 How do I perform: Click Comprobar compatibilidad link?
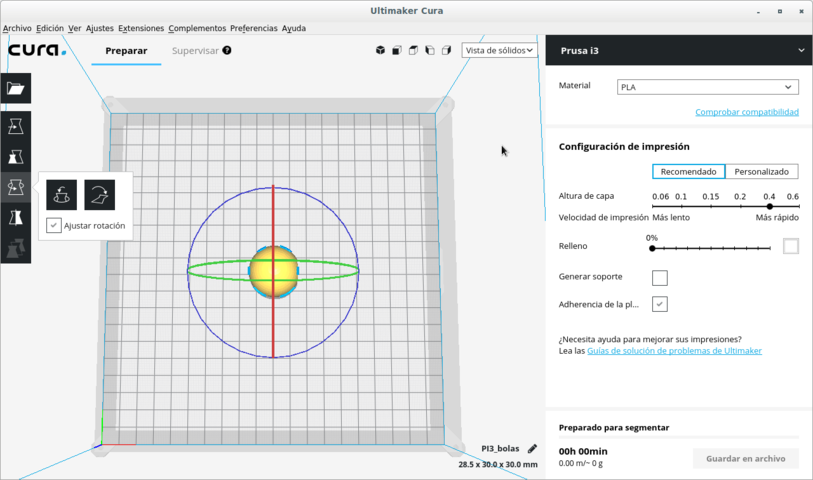coord(747,112)
